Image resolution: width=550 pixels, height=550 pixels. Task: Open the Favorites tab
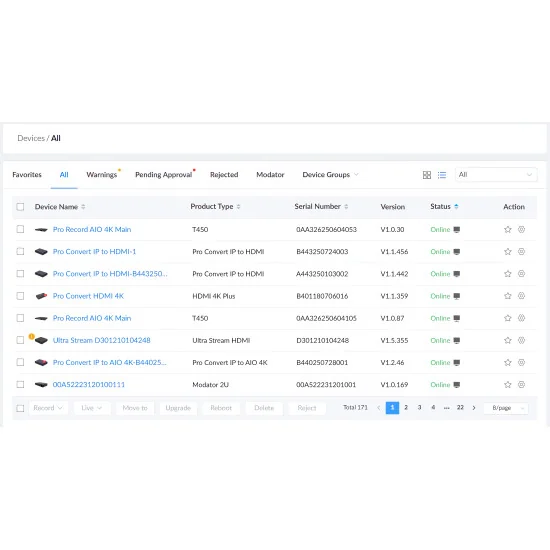point(27,175)
